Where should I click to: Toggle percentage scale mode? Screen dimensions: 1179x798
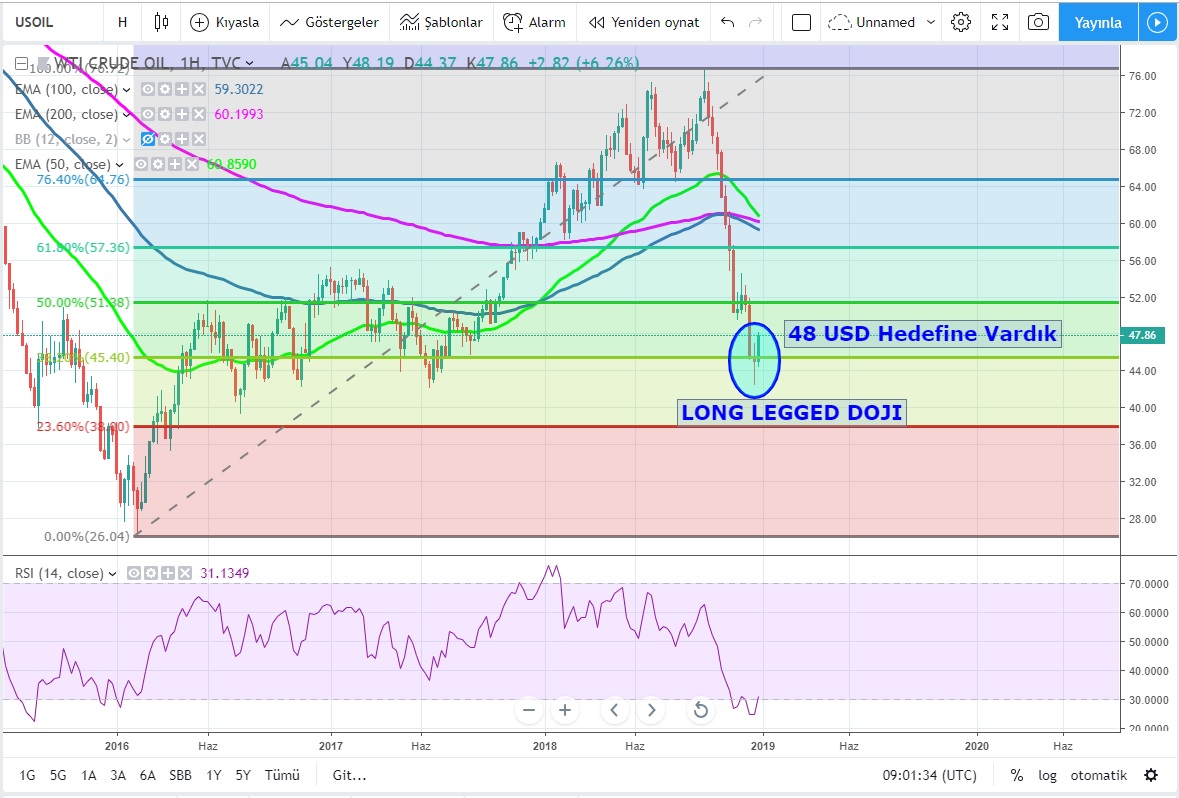click(x=1017, y=775)
